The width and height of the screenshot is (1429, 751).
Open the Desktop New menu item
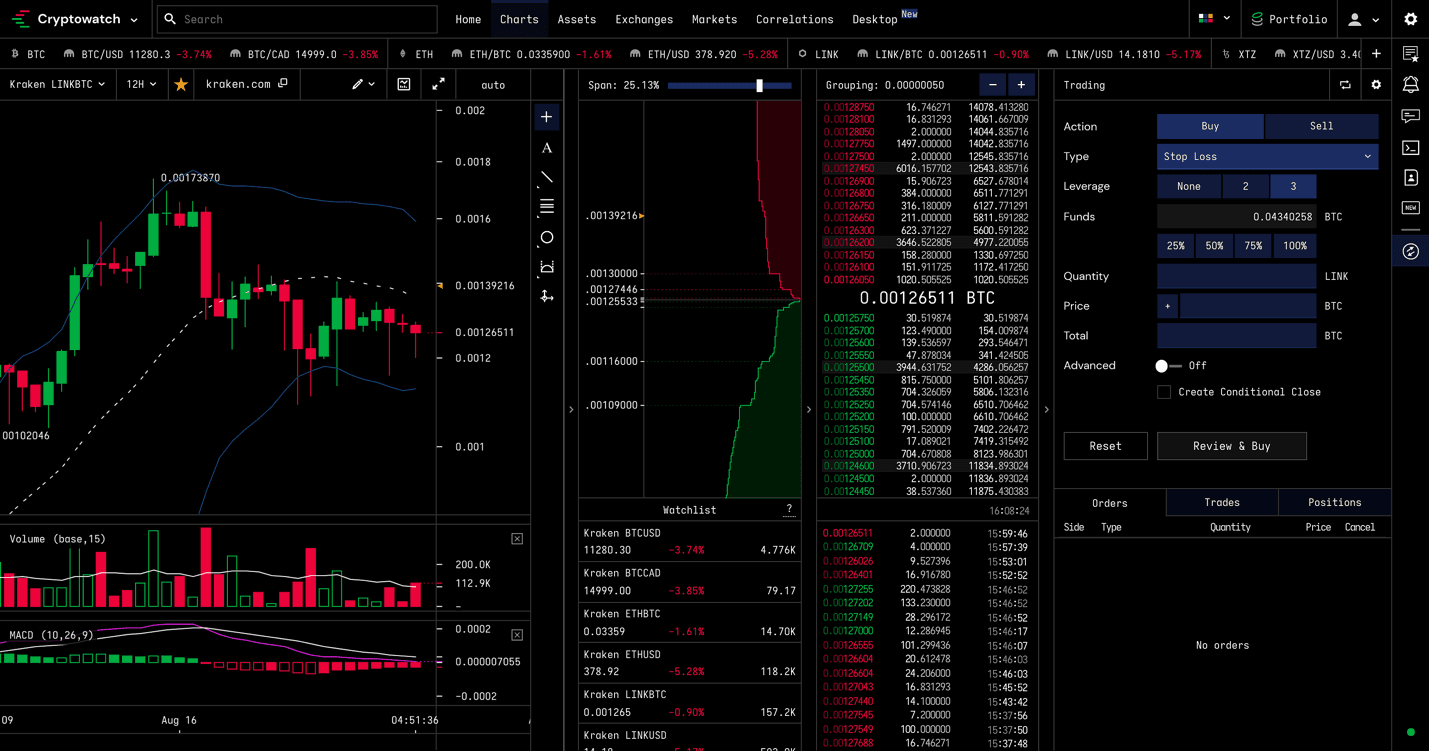pos(884,19)
